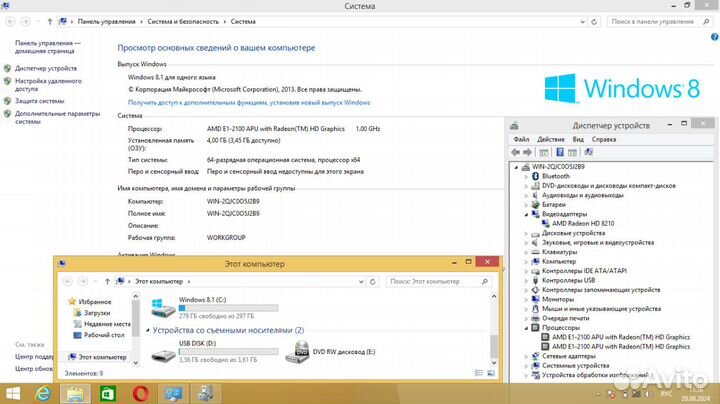Expand the Батареи node
This screenshot has height=404, width=720.
coord(526,205)
